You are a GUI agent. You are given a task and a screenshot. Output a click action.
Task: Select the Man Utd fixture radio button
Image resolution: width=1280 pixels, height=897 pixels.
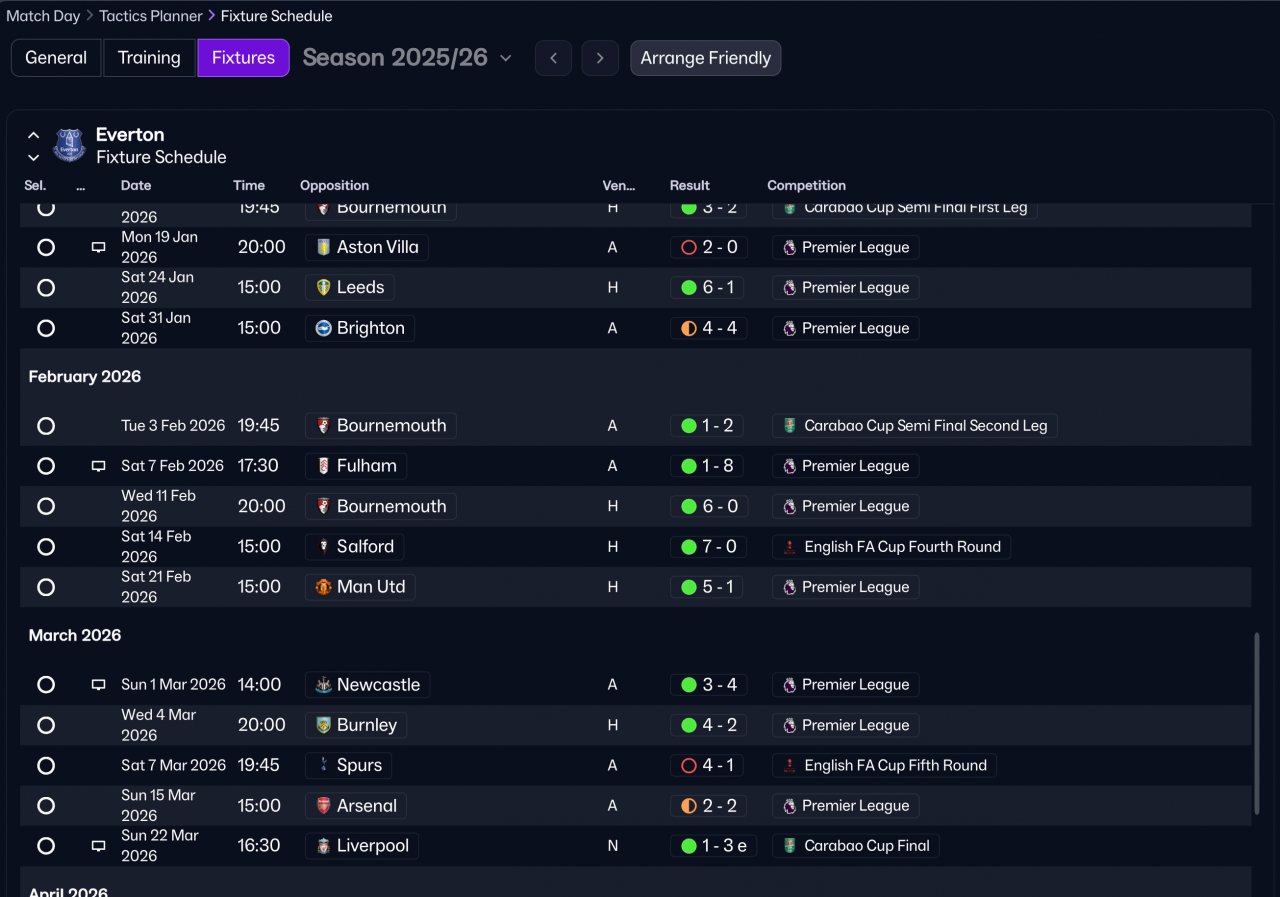tap(46, 587)
